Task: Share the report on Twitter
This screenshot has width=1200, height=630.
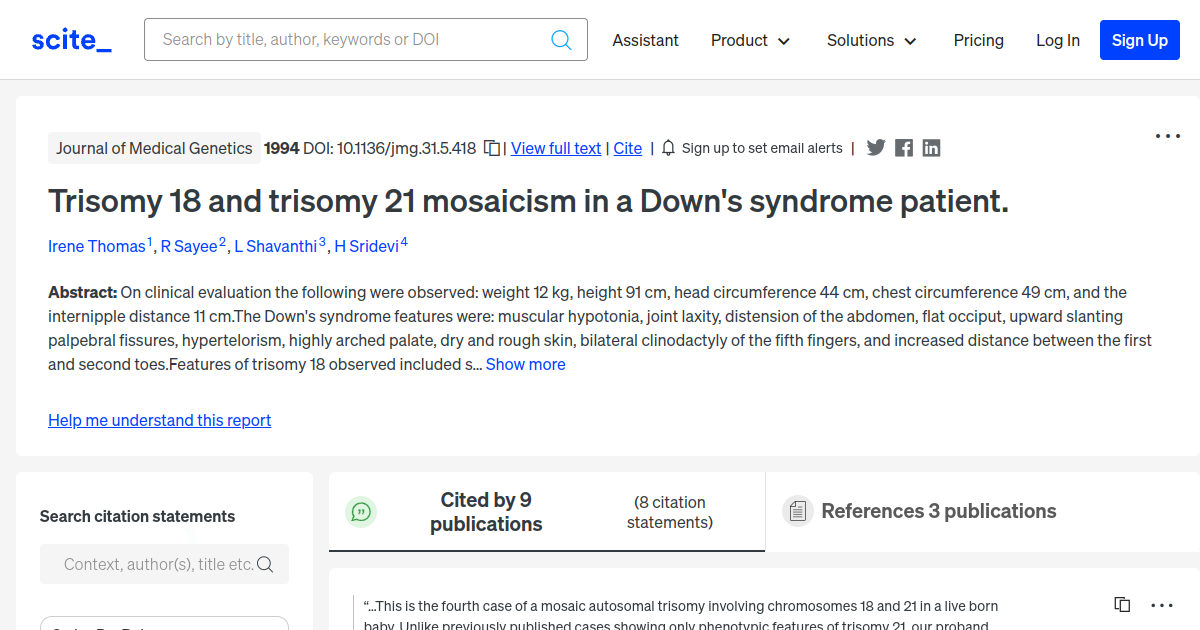Action: (x=876, y=148)
